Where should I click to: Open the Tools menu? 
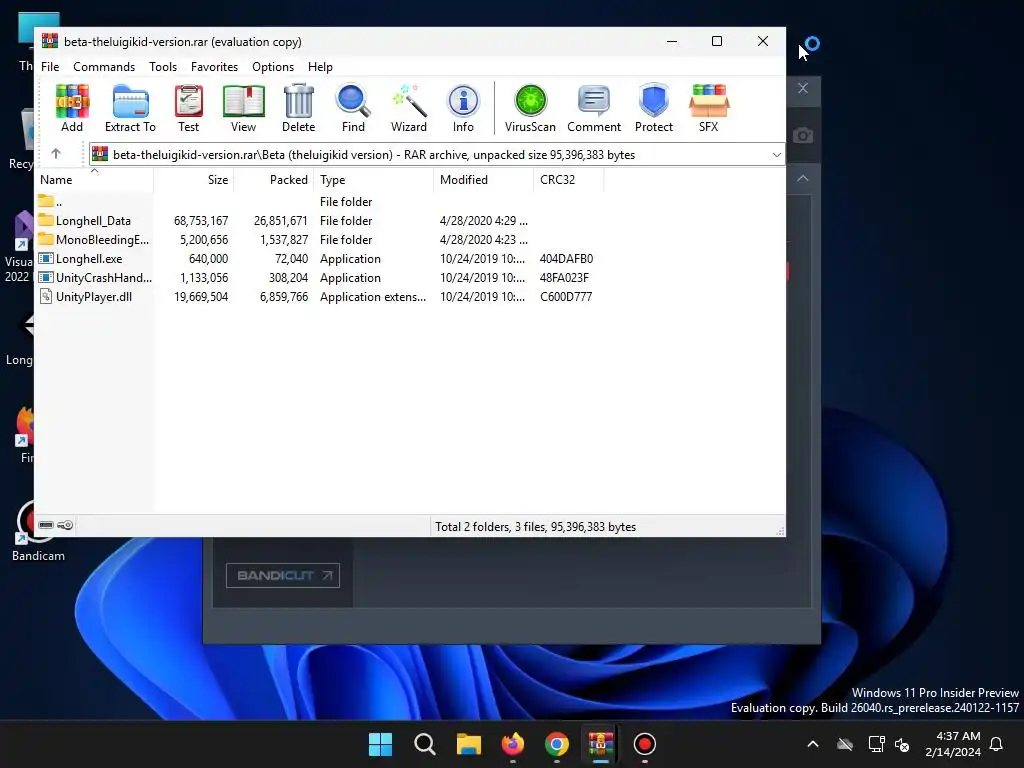tap(163, 67)
